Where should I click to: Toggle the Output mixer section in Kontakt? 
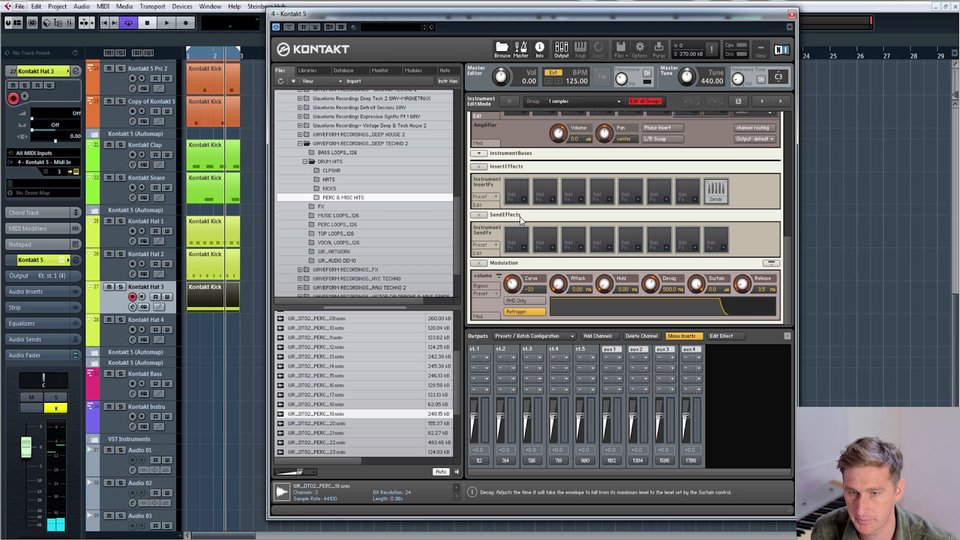[561, 49]
